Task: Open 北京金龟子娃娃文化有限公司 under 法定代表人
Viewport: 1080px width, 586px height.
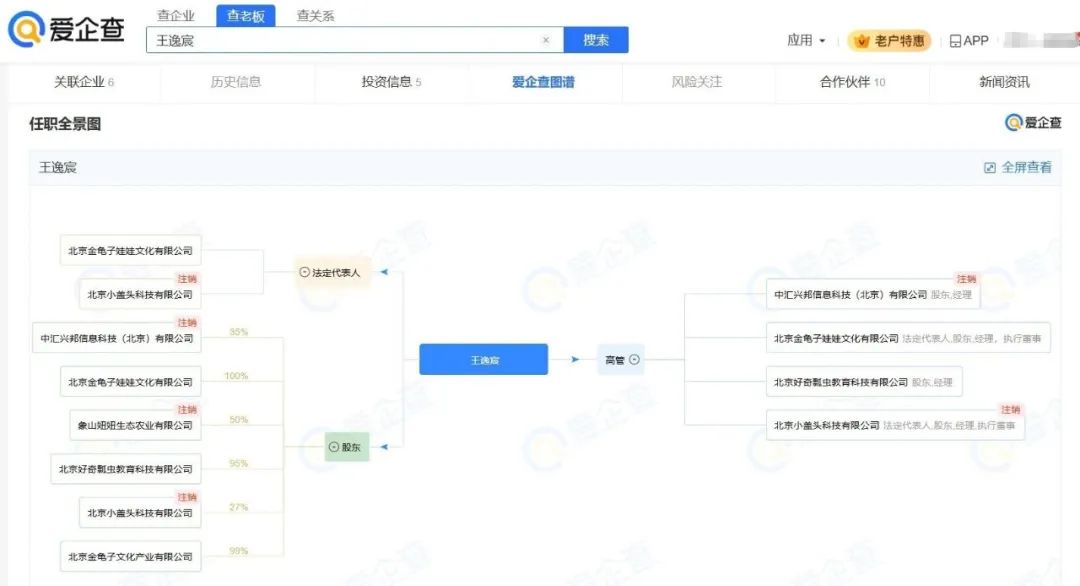Action: [x=130, y=251]
